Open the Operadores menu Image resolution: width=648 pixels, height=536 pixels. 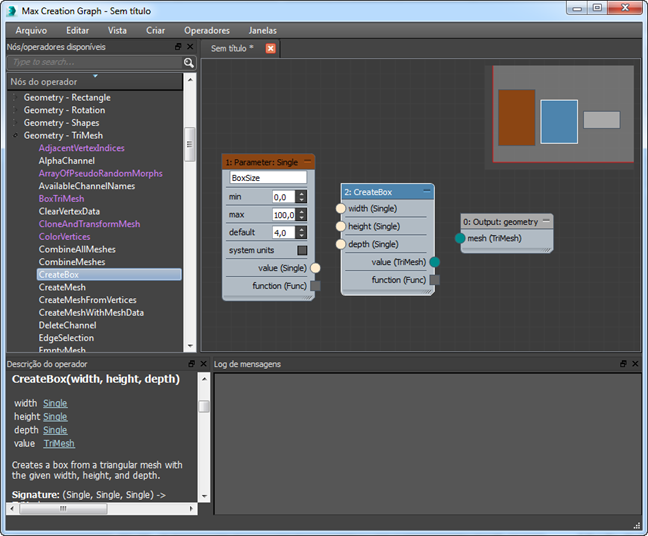click(206, 30)
